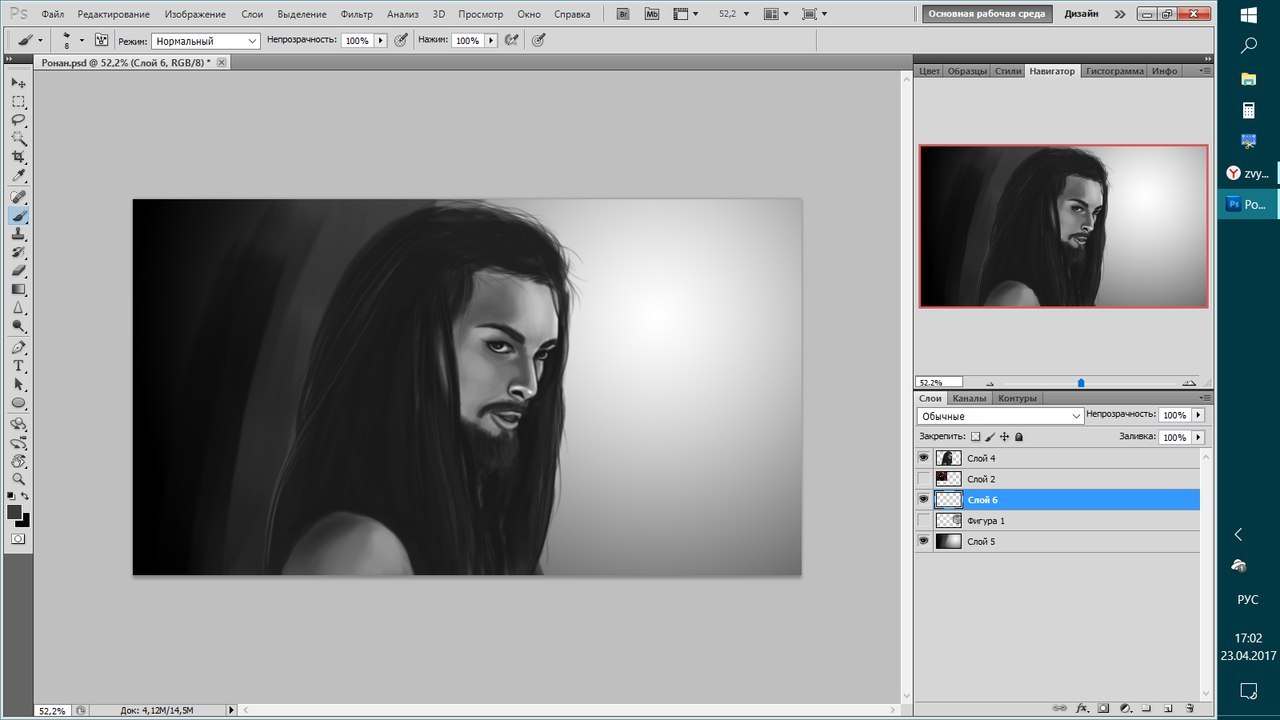1280x720 pixels.
Task: Click the foreground color swatch
Action: [x=14, y=511]
